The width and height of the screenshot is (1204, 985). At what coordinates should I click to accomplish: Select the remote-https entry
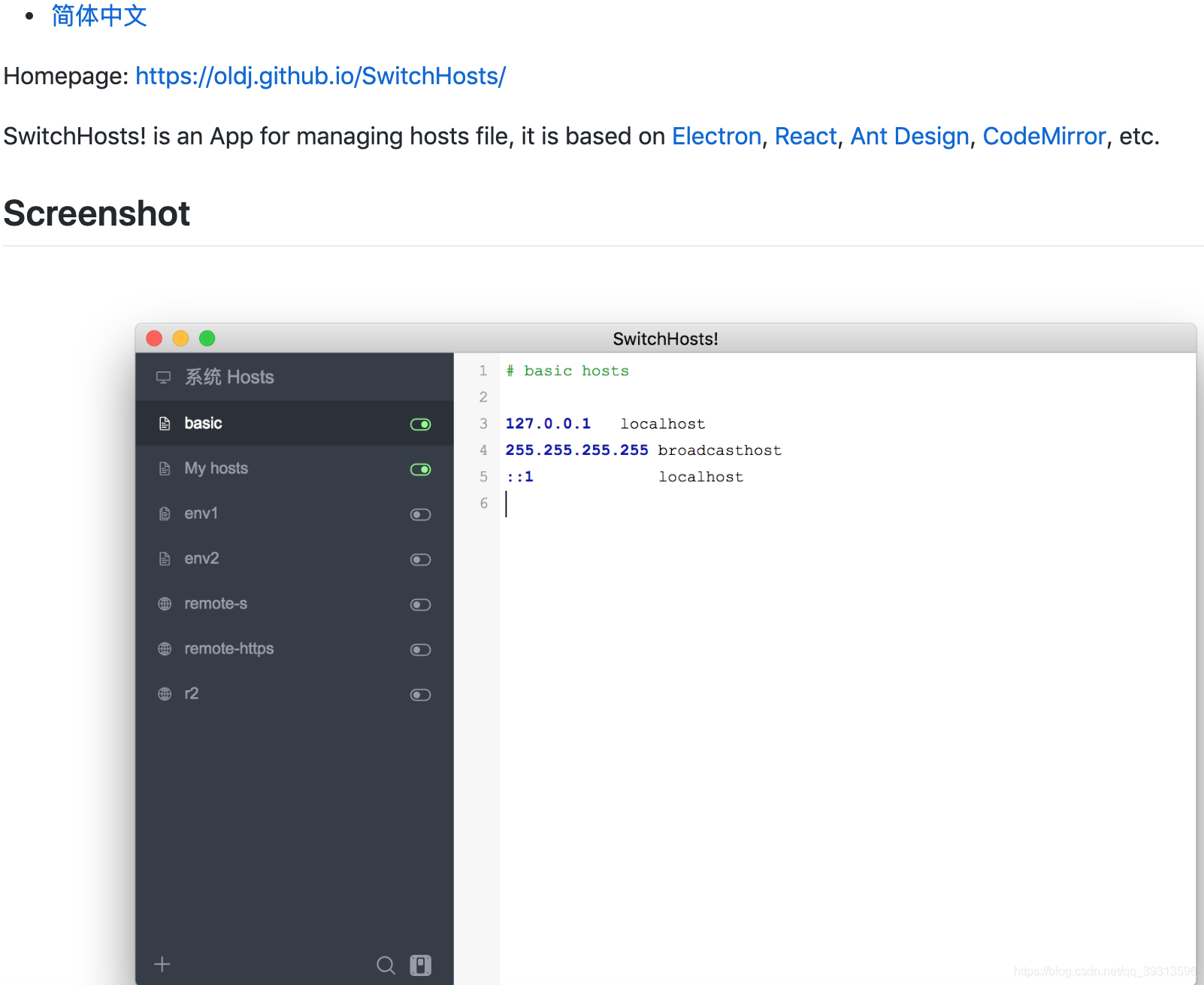(x=295, y=649)
